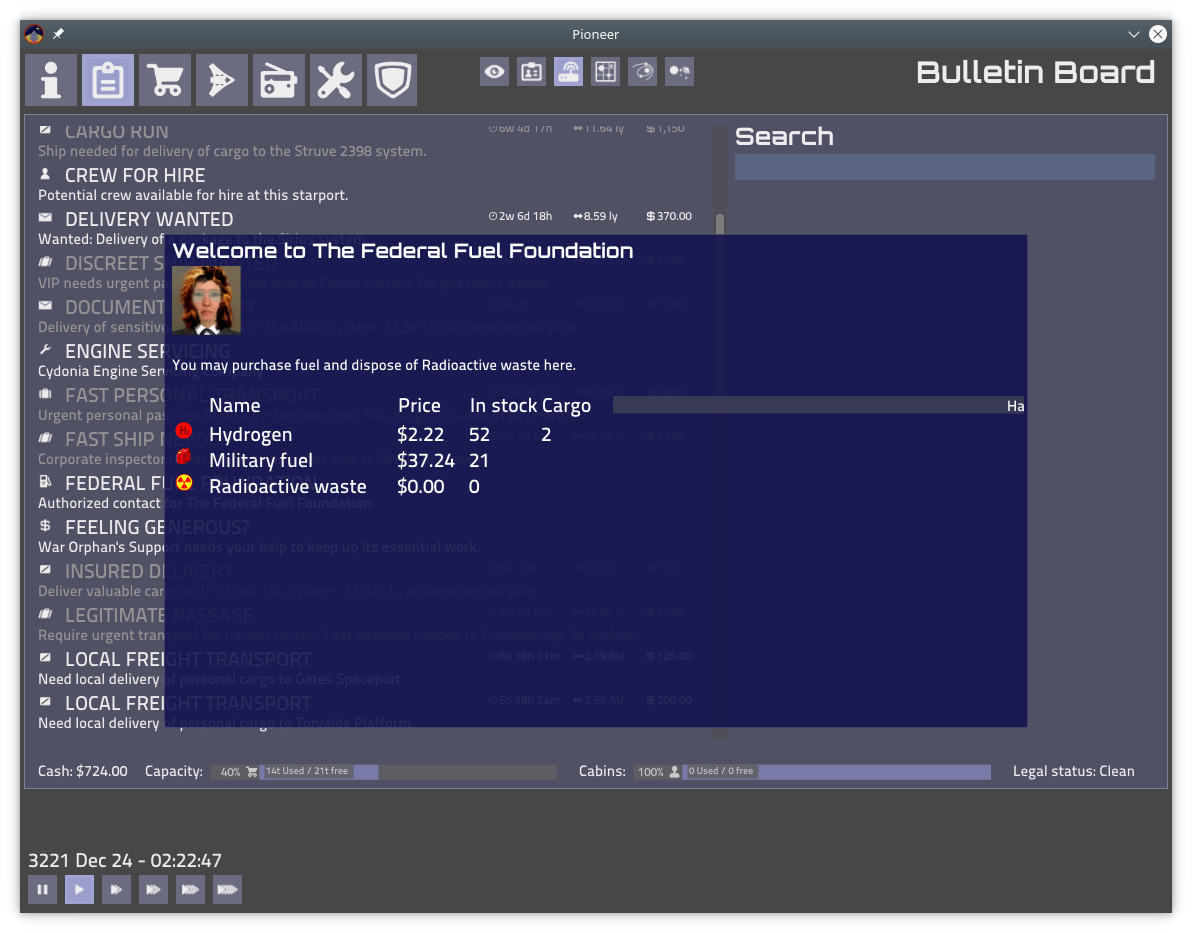Select the Radioactive waste row name

pos(287,487)
